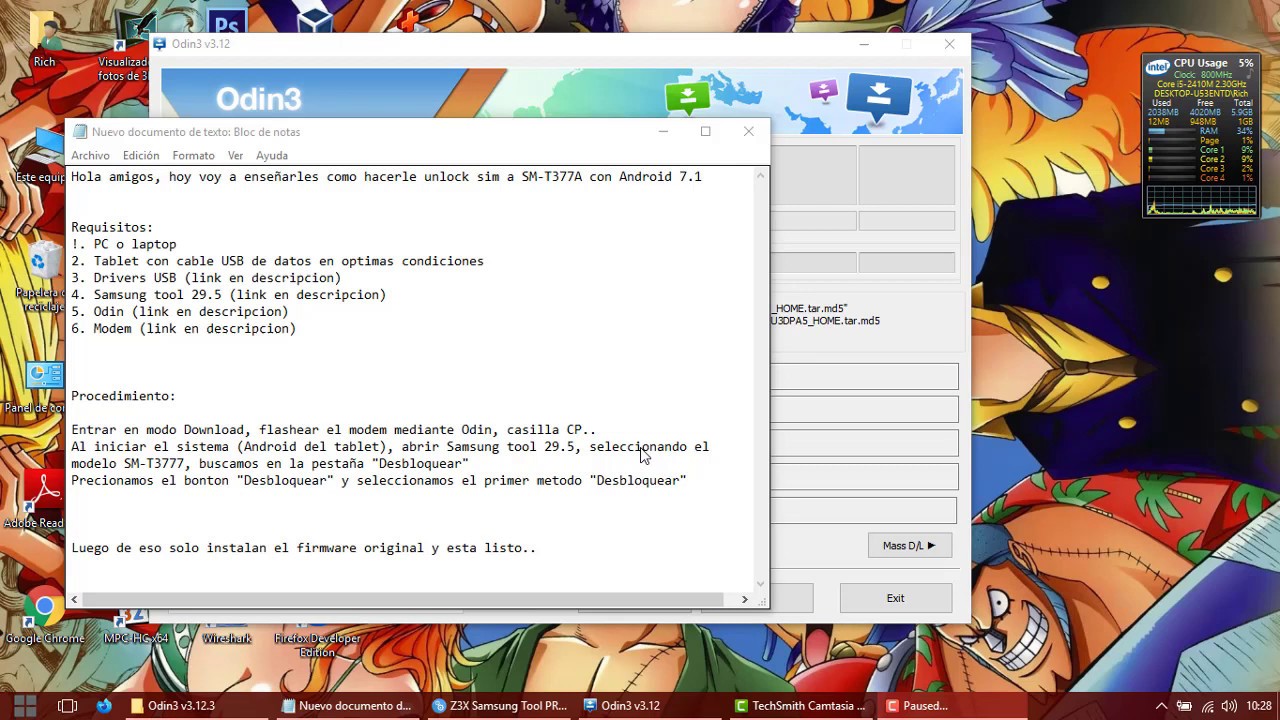Click the purple download bubble in Odin3 banner
This screenshot has width=1280, height=720.
[823, 92]
